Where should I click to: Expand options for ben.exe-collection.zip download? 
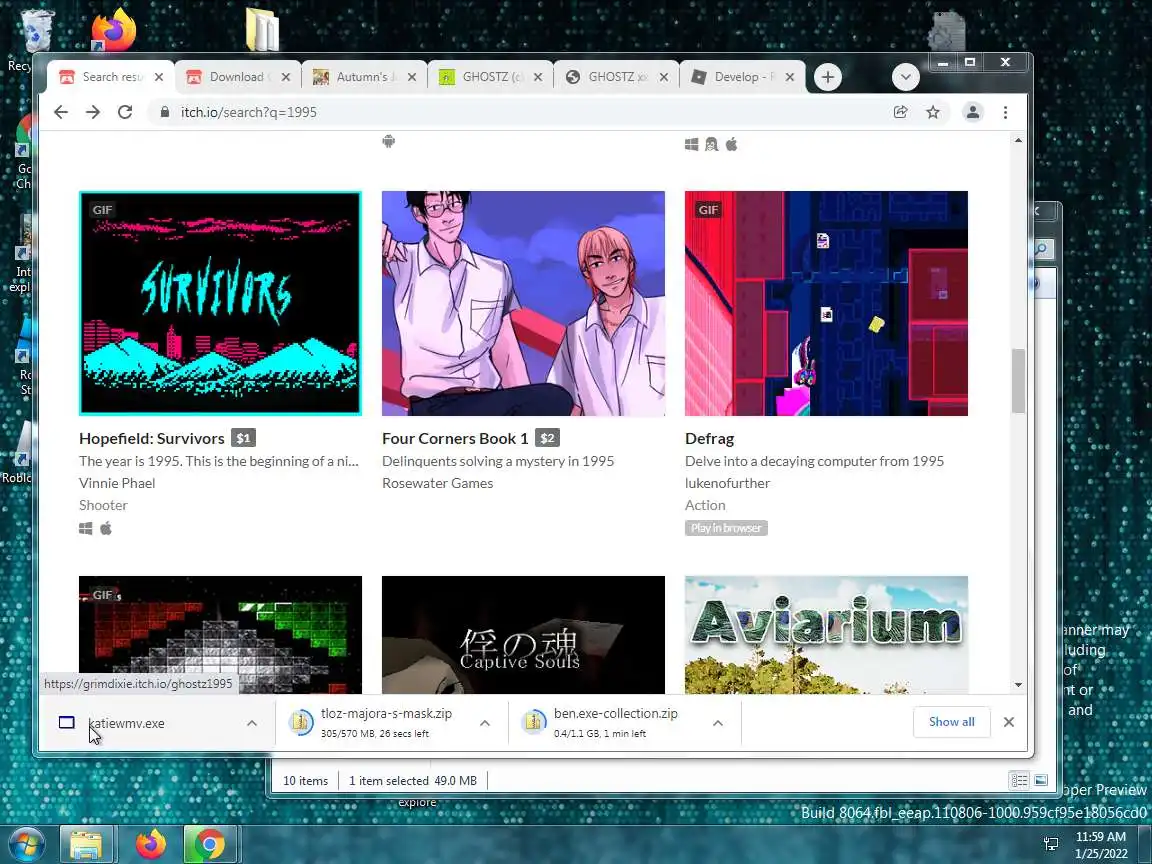coord(718,723)
